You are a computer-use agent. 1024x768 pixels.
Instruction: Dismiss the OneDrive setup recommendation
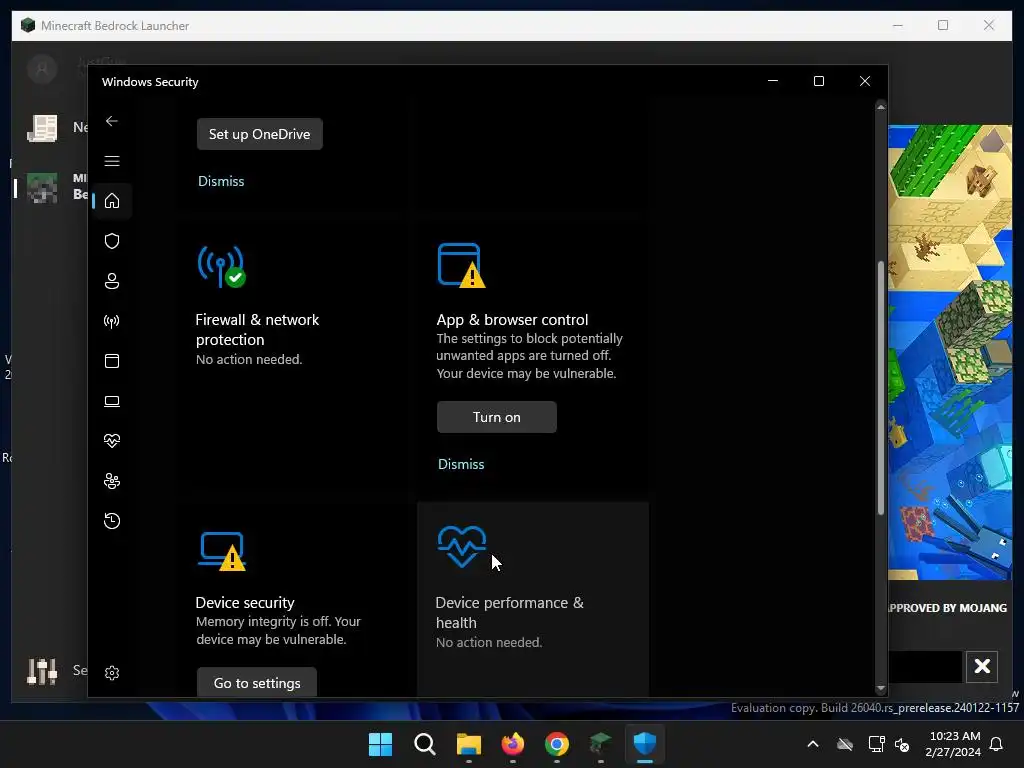(221, 182)
